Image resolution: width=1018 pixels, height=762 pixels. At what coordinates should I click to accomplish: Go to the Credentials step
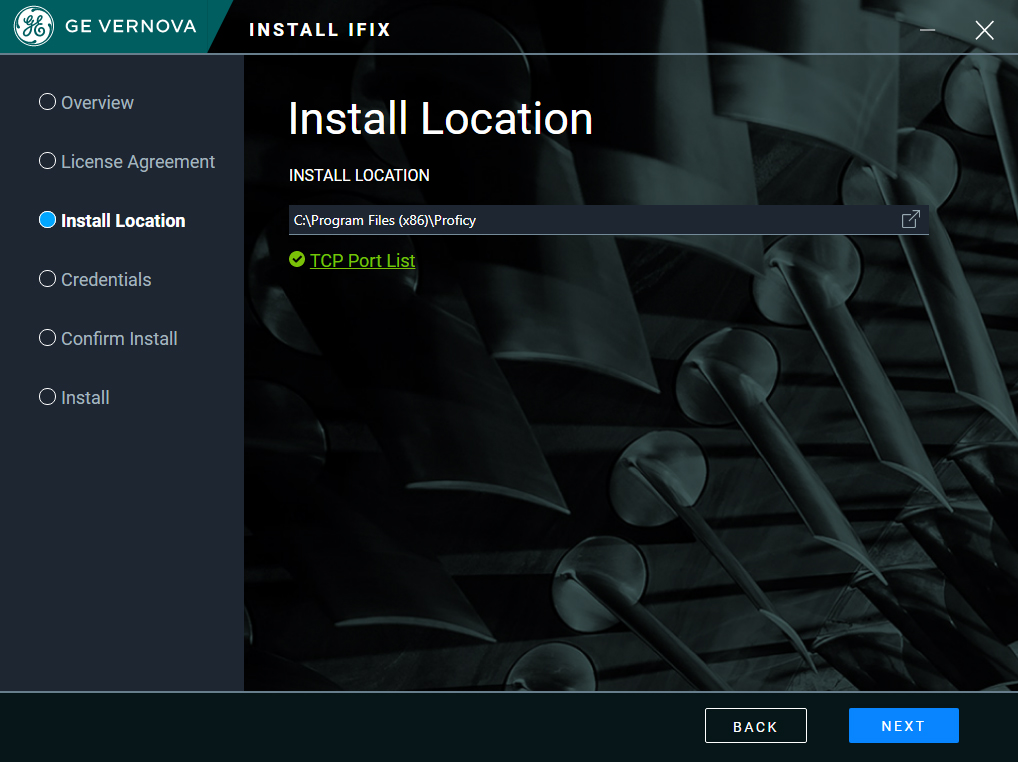(x=95, y=280)
